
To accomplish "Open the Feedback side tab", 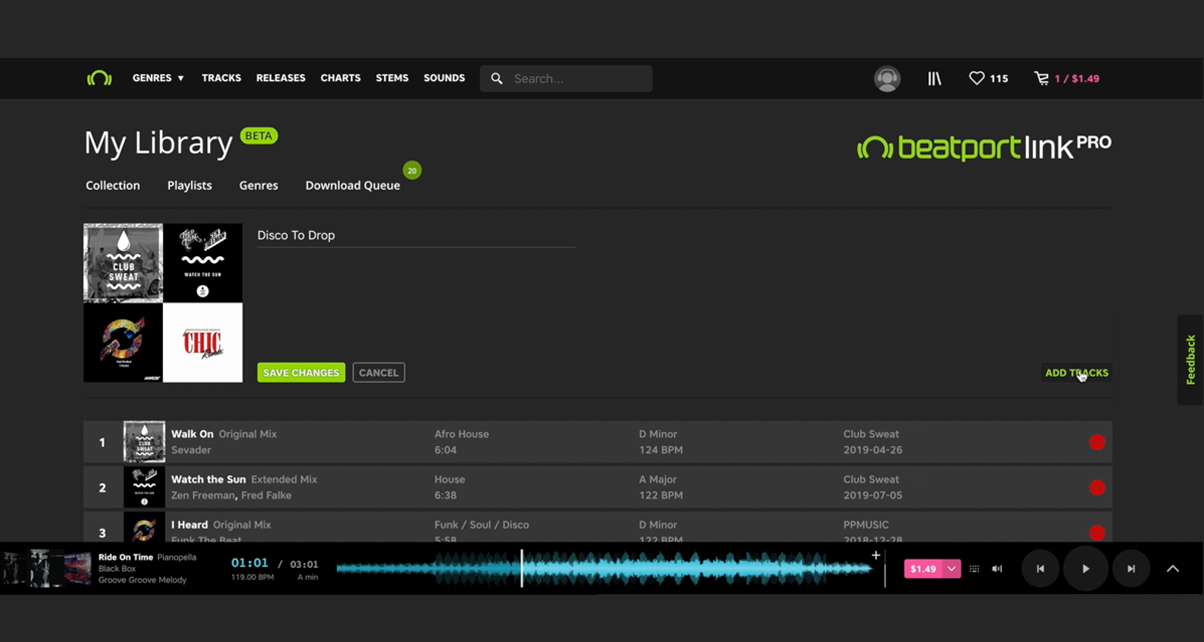I will [1190, 360].
